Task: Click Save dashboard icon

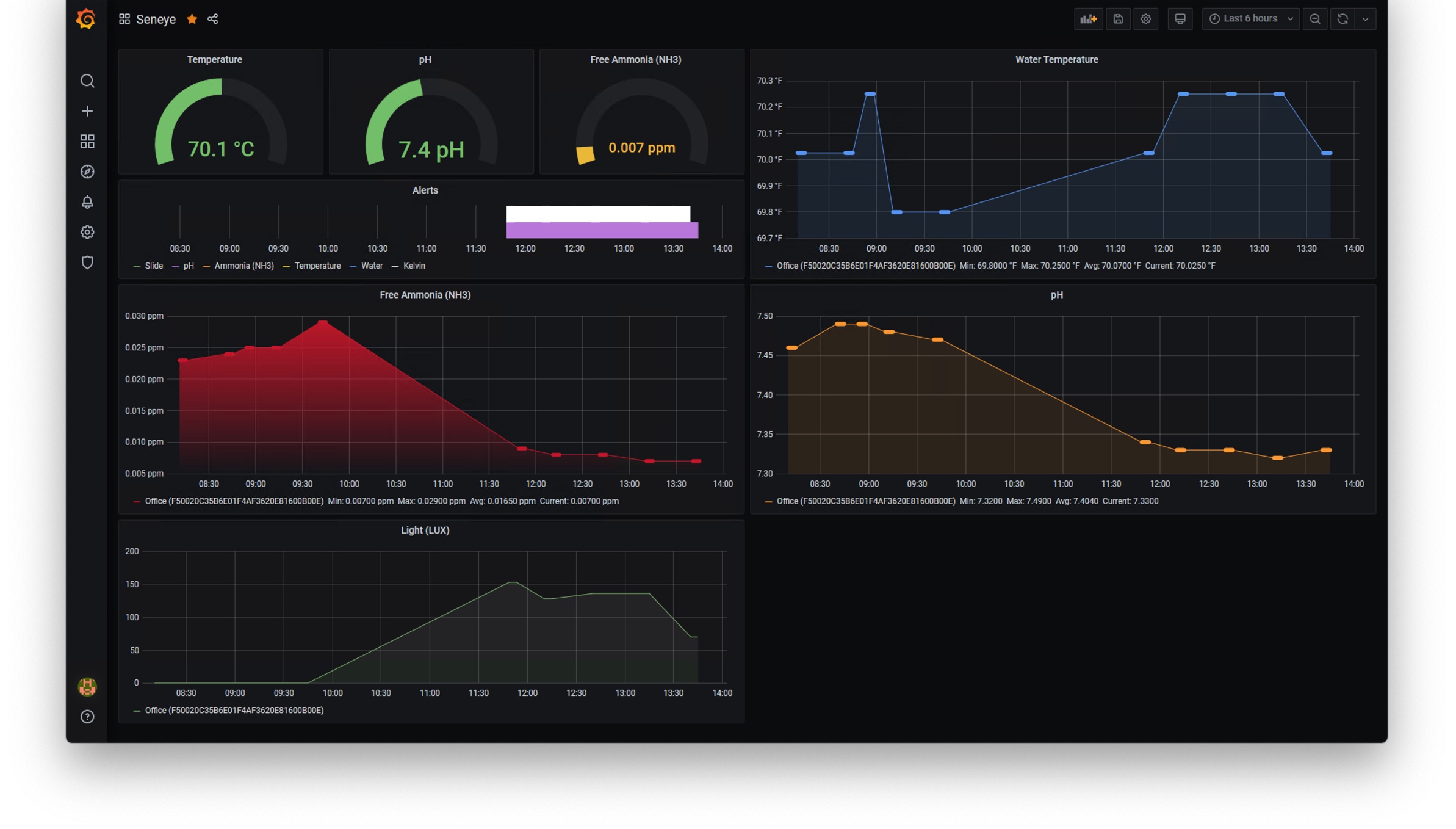Action: [x=1117, y=19]
